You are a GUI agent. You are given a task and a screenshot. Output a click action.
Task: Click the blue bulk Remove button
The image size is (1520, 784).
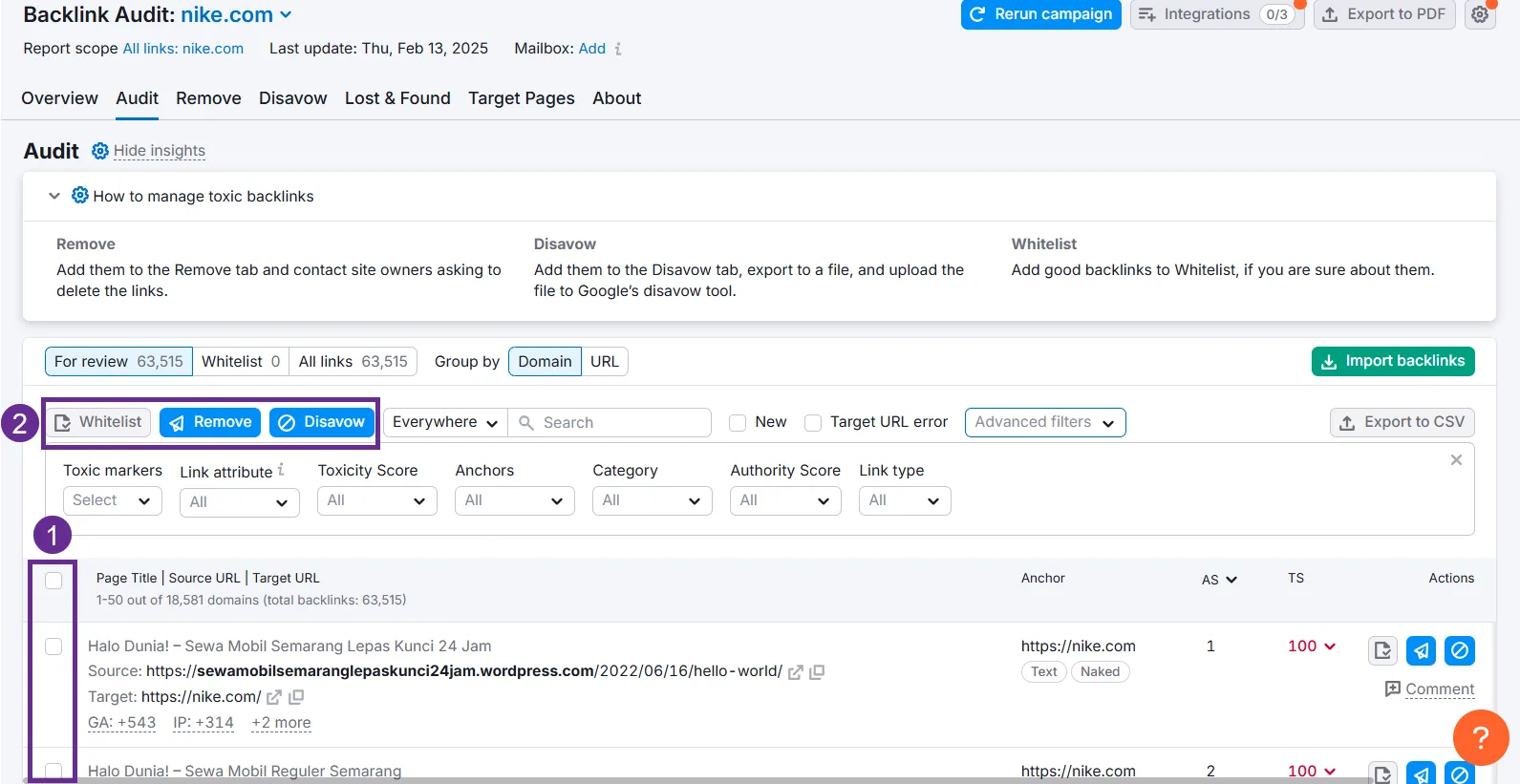coord(210,422)
